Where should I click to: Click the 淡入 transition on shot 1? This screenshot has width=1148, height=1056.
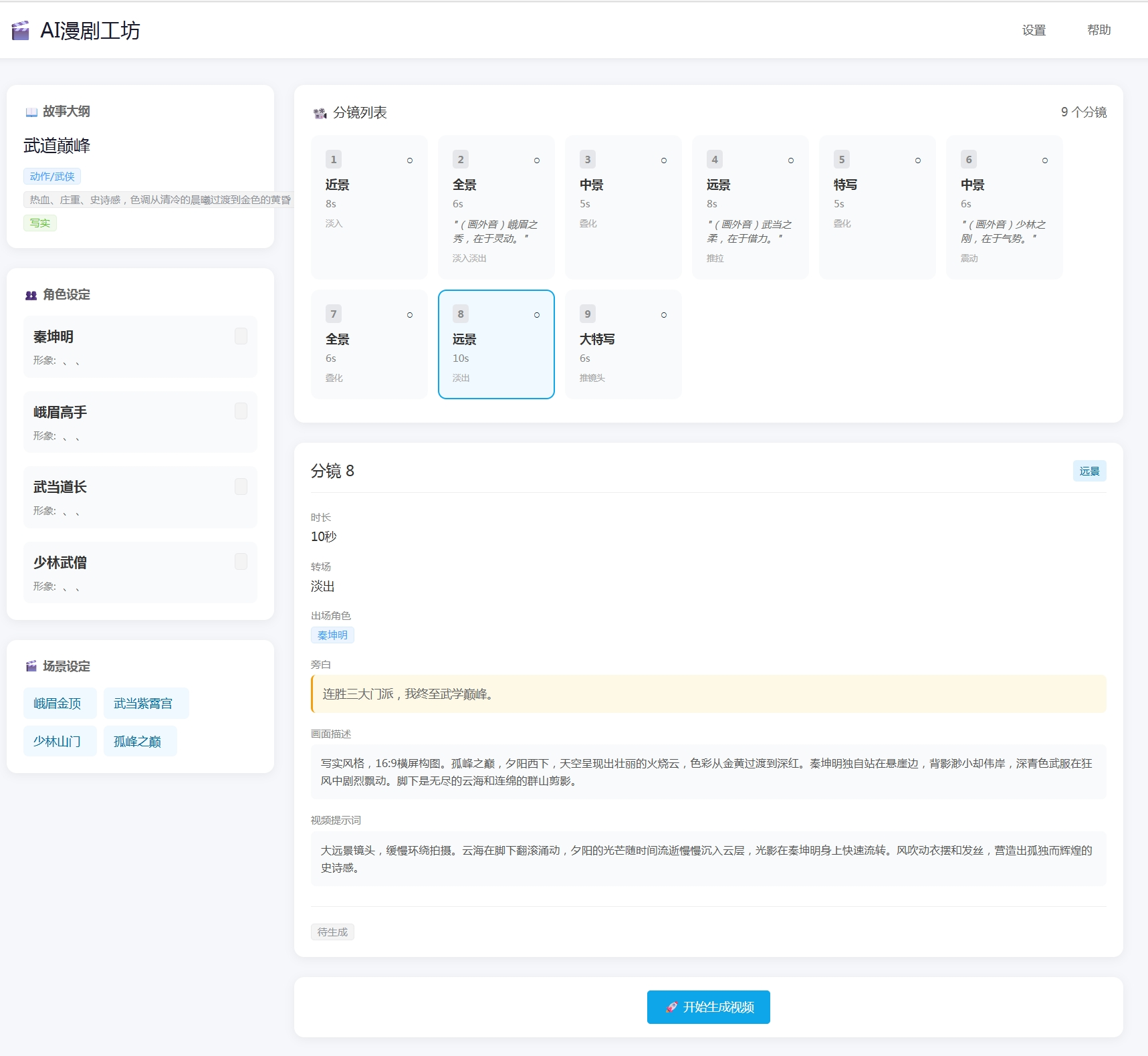click(334, 224)
